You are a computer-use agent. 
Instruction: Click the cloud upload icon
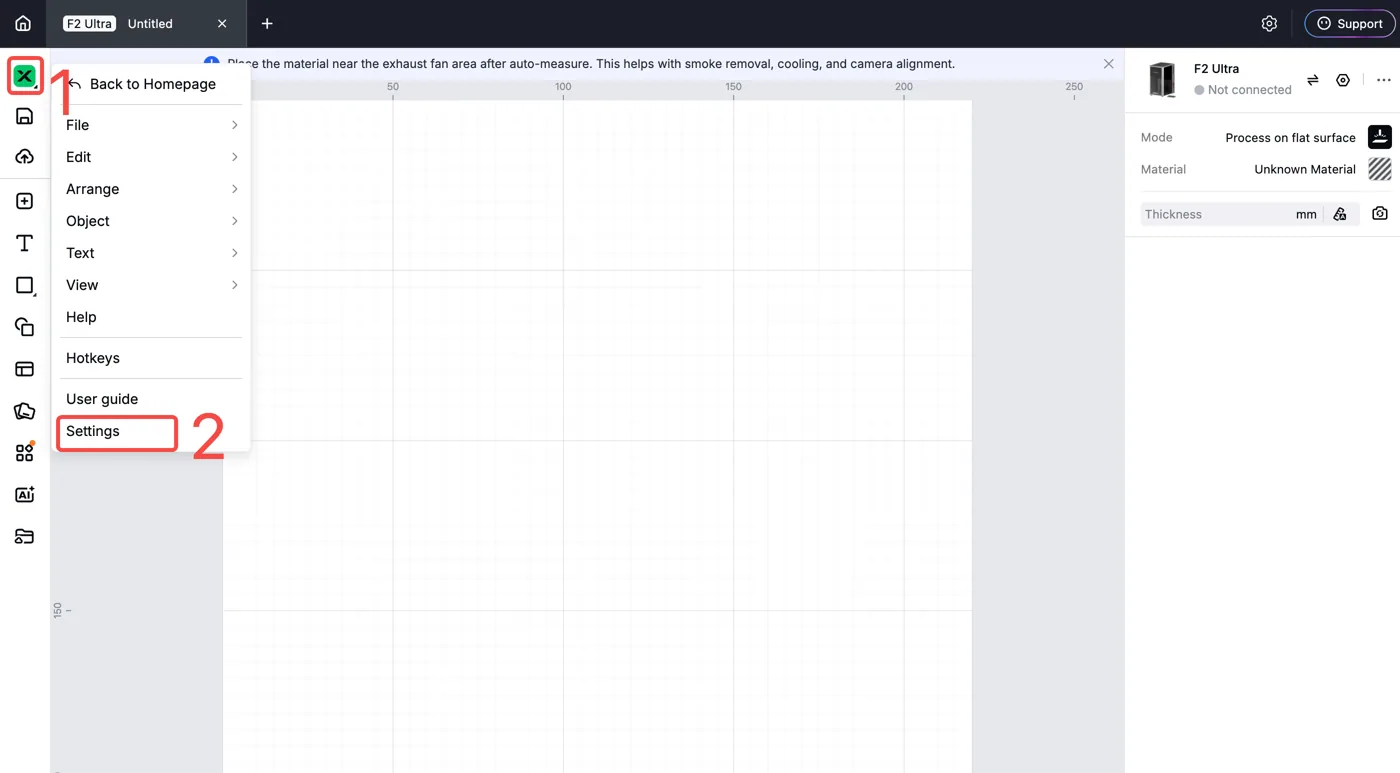24,157
